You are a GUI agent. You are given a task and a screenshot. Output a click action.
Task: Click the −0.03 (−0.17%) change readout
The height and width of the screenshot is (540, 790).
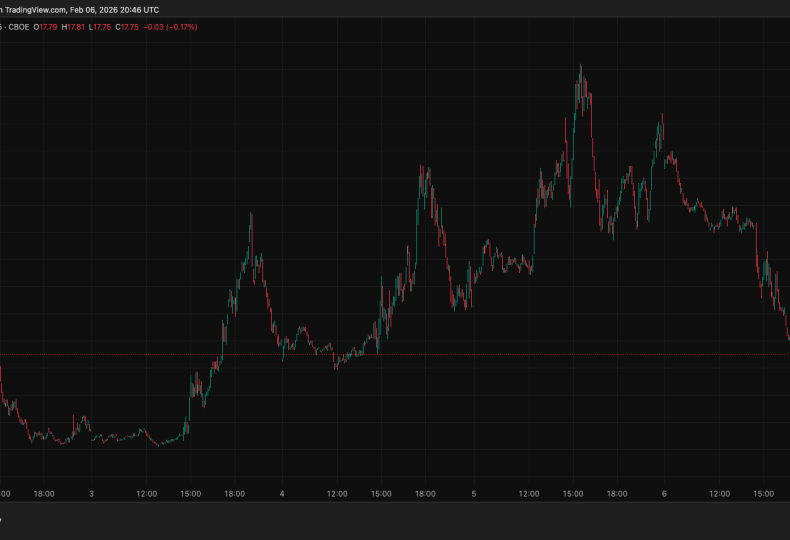(171, 26)
